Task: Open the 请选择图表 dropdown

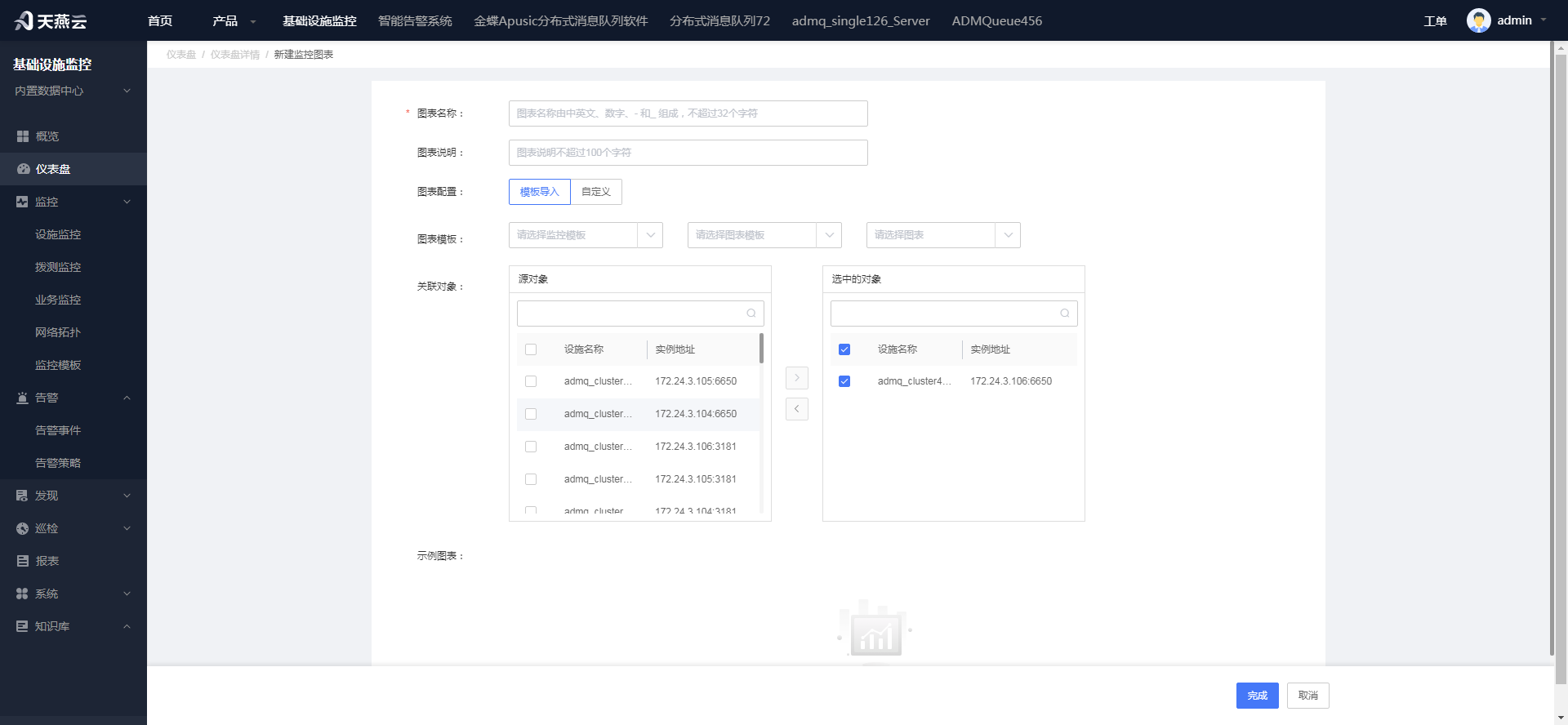Action: point(943,235)
